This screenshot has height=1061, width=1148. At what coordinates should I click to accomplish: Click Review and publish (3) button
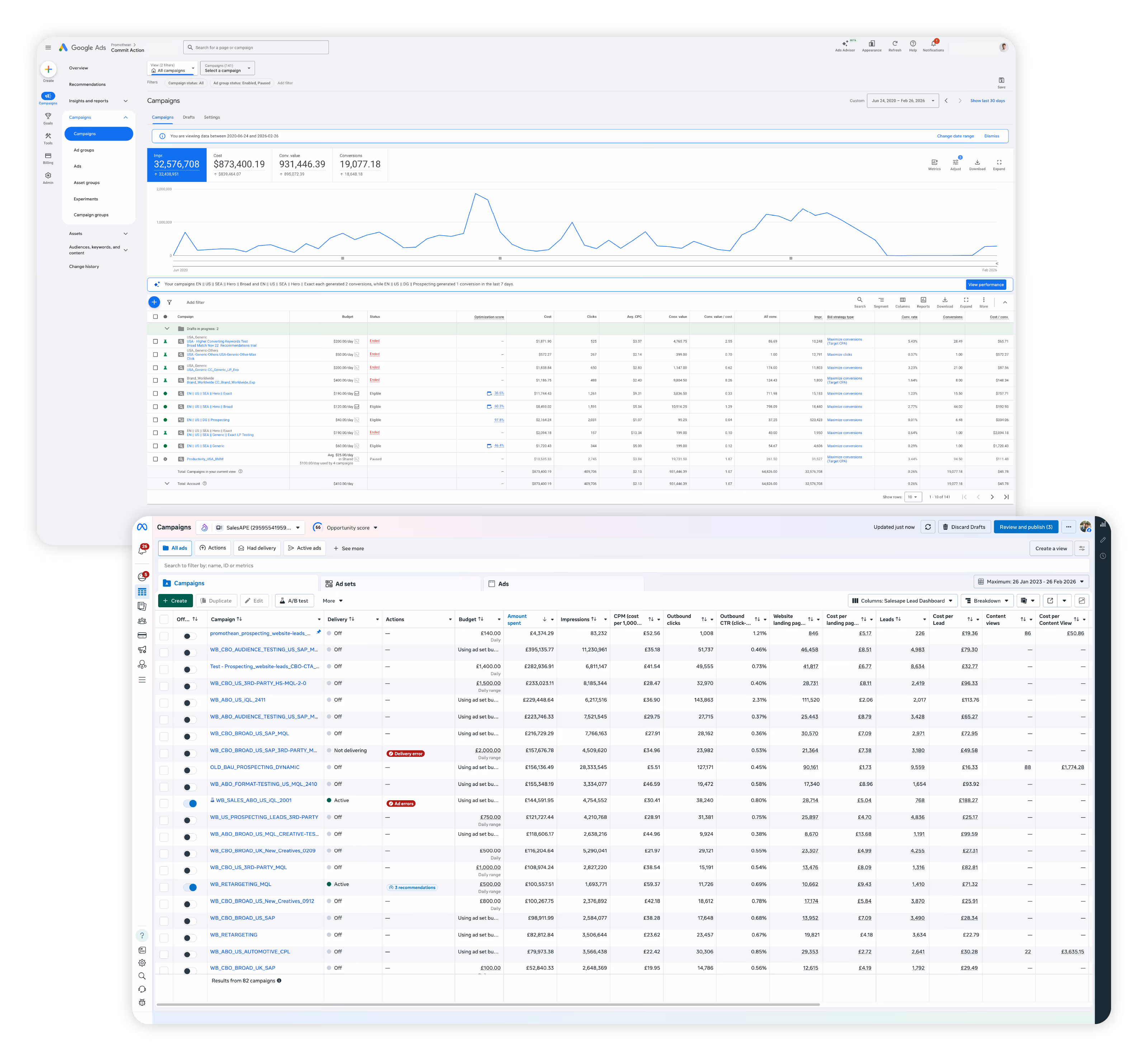1026,527
